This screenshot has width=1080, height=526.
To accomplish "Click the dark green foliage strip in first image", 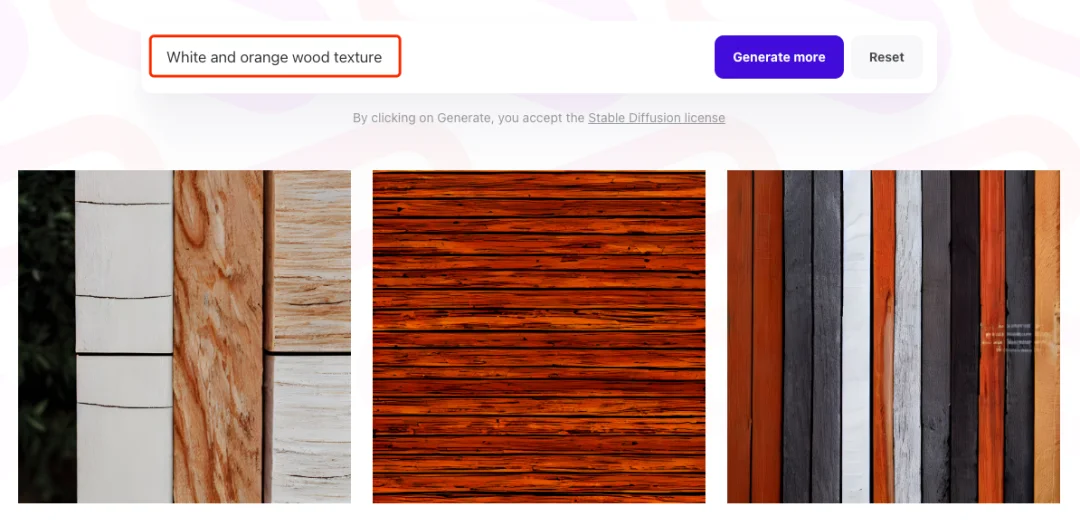I will tap(46, 337).
